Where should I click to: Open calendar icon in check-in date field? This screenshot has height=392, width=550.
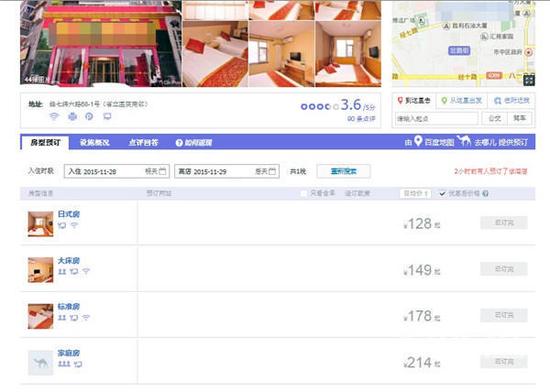[162, 171]
